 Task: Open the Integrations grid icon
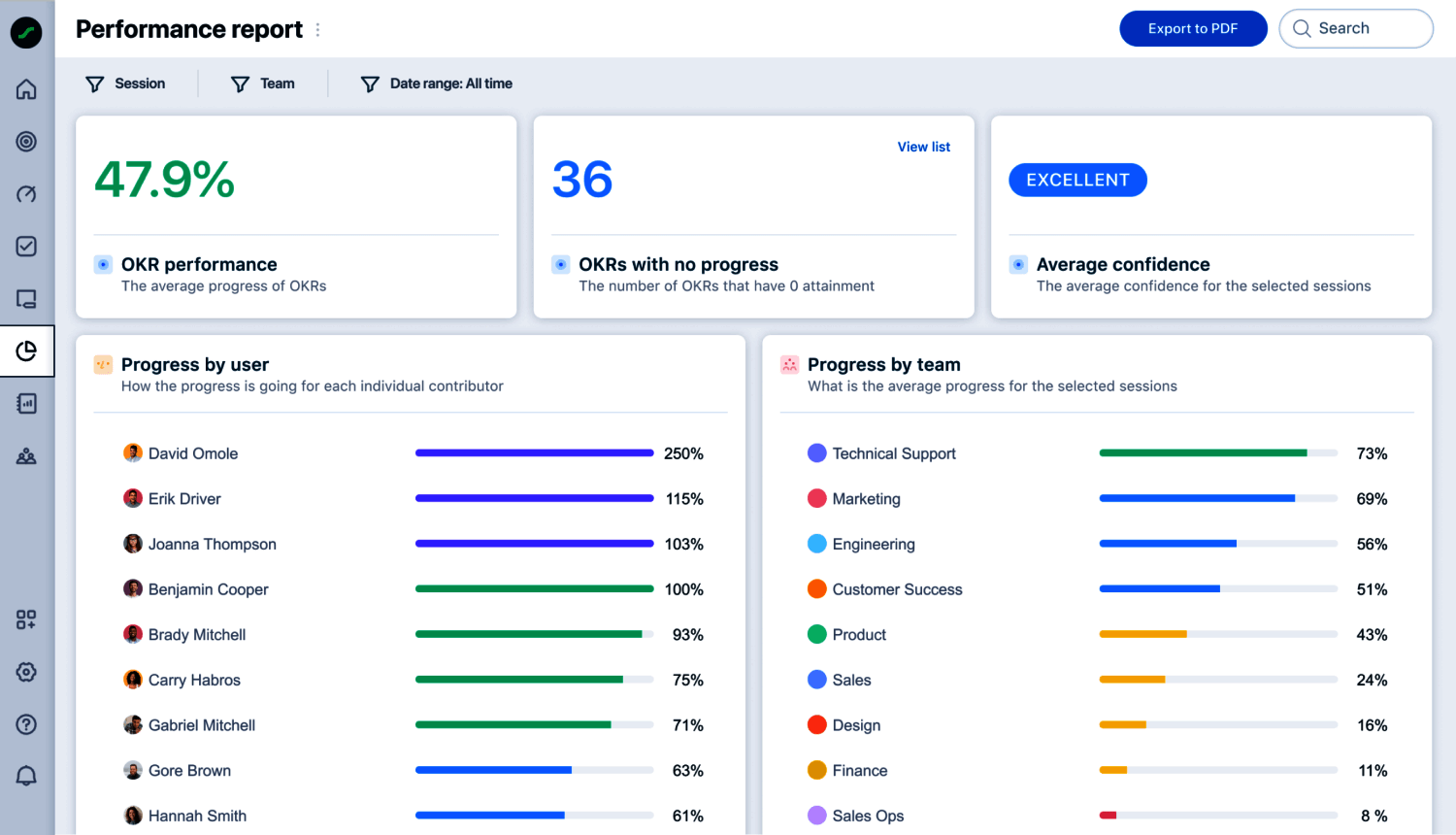(x=26, y=618)
